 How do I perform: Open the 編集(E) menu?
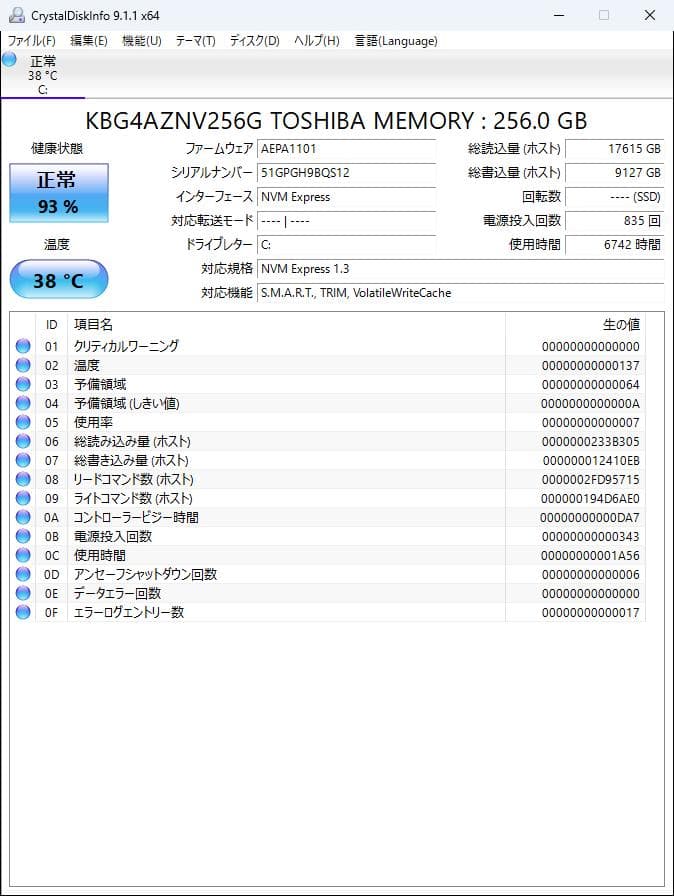pyautogui.click(x=89, y=41)
